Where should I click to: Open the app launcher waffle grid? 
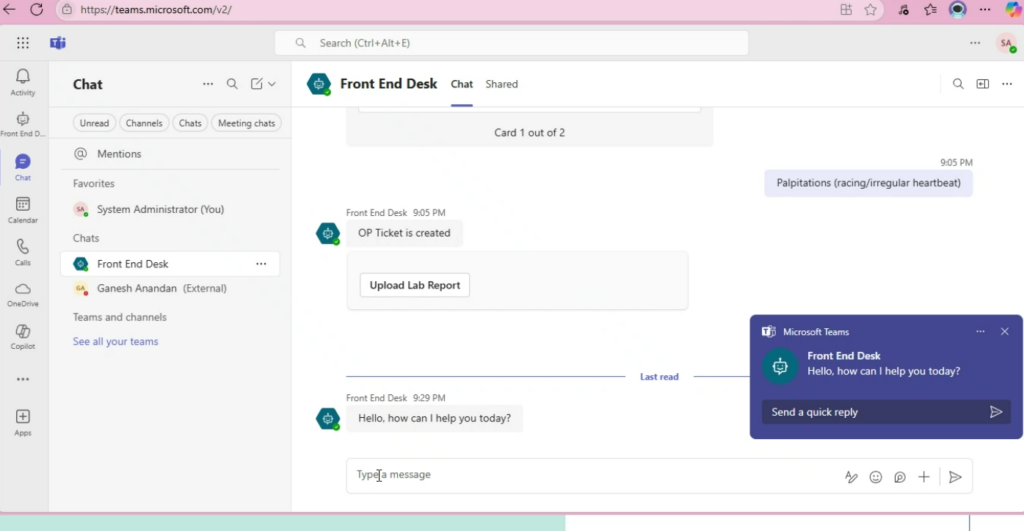tap(23, 43)
